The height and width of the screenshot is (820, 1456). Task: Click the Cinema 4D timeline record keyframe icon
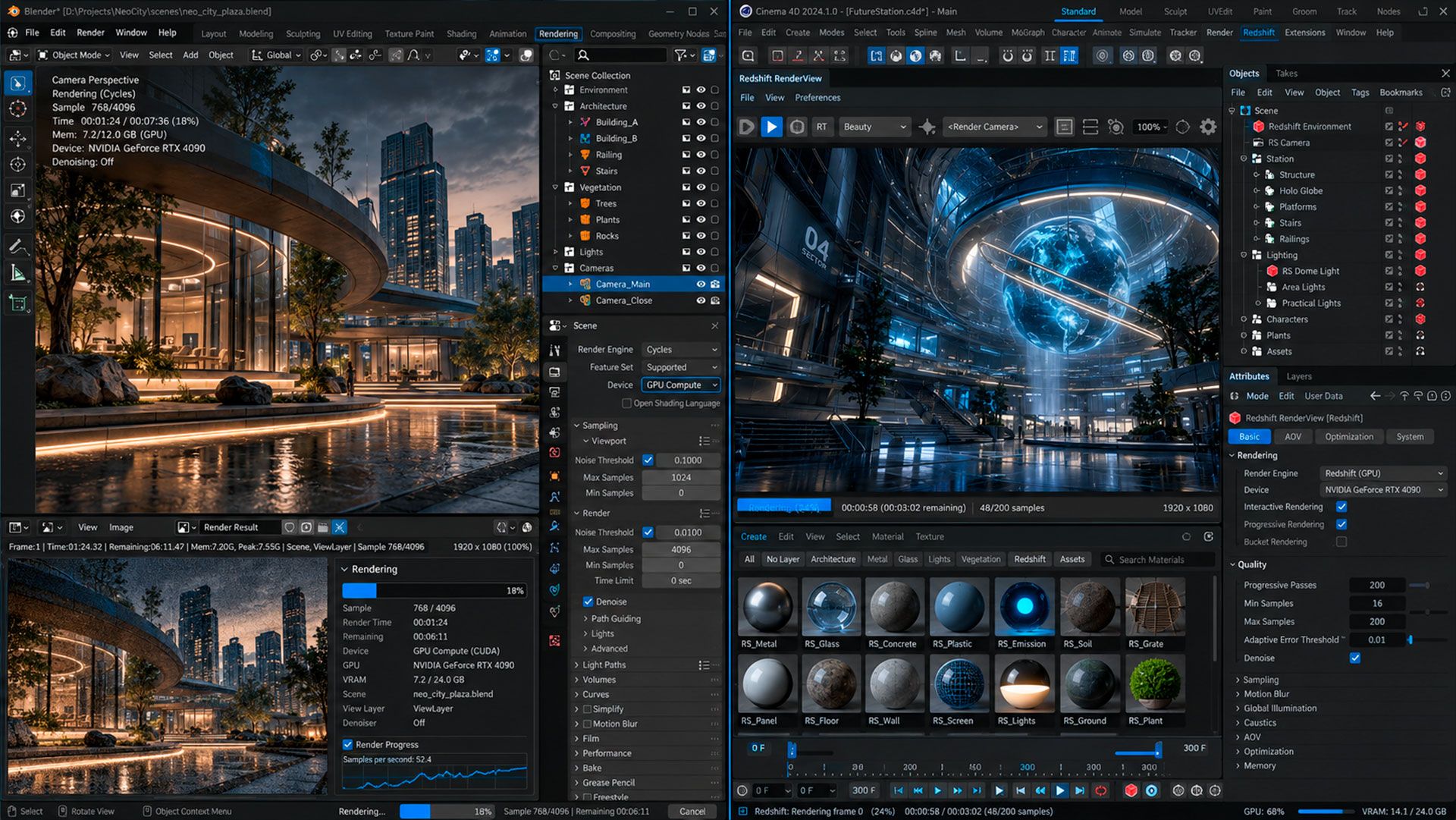pos(1100,790)
